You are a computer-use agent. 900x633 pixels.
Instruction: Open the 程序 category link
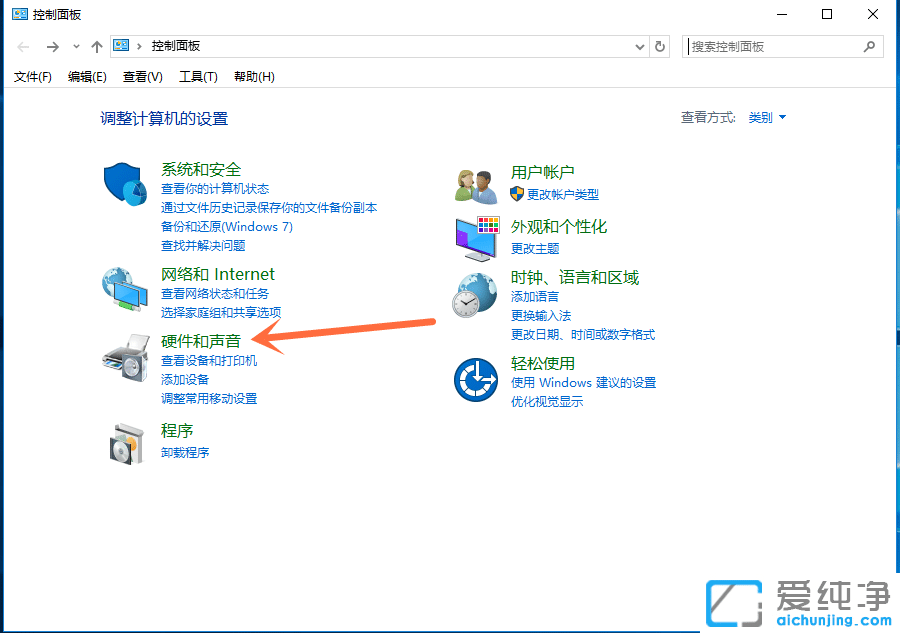click(177, 431)
